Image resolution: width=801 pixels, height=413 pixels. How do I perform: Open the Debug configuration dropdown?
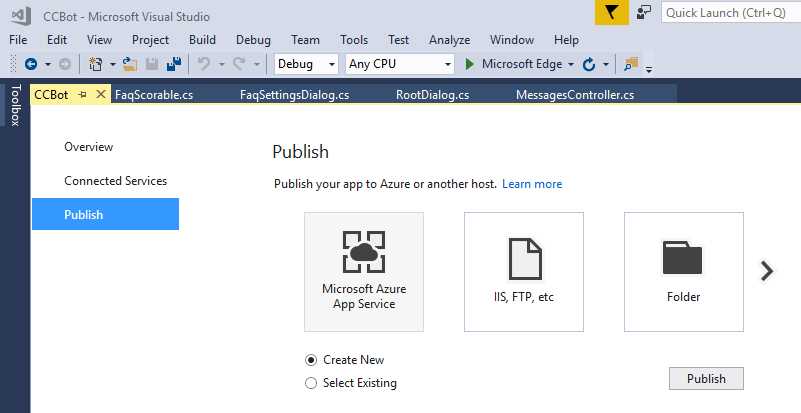[x=306, y=64]
